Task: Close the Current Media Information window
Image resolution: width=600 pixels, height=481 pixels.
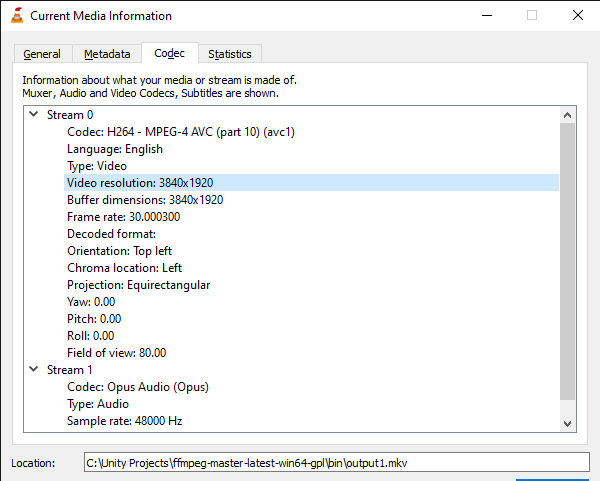Action: pos(578,15)
